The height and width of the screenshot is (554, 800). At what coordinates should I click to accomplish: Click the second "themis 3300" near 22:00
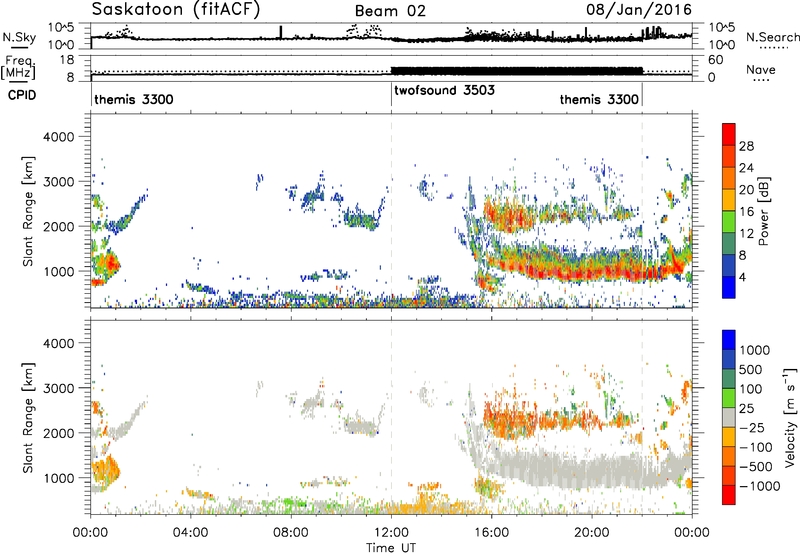[x=599, y=99]
